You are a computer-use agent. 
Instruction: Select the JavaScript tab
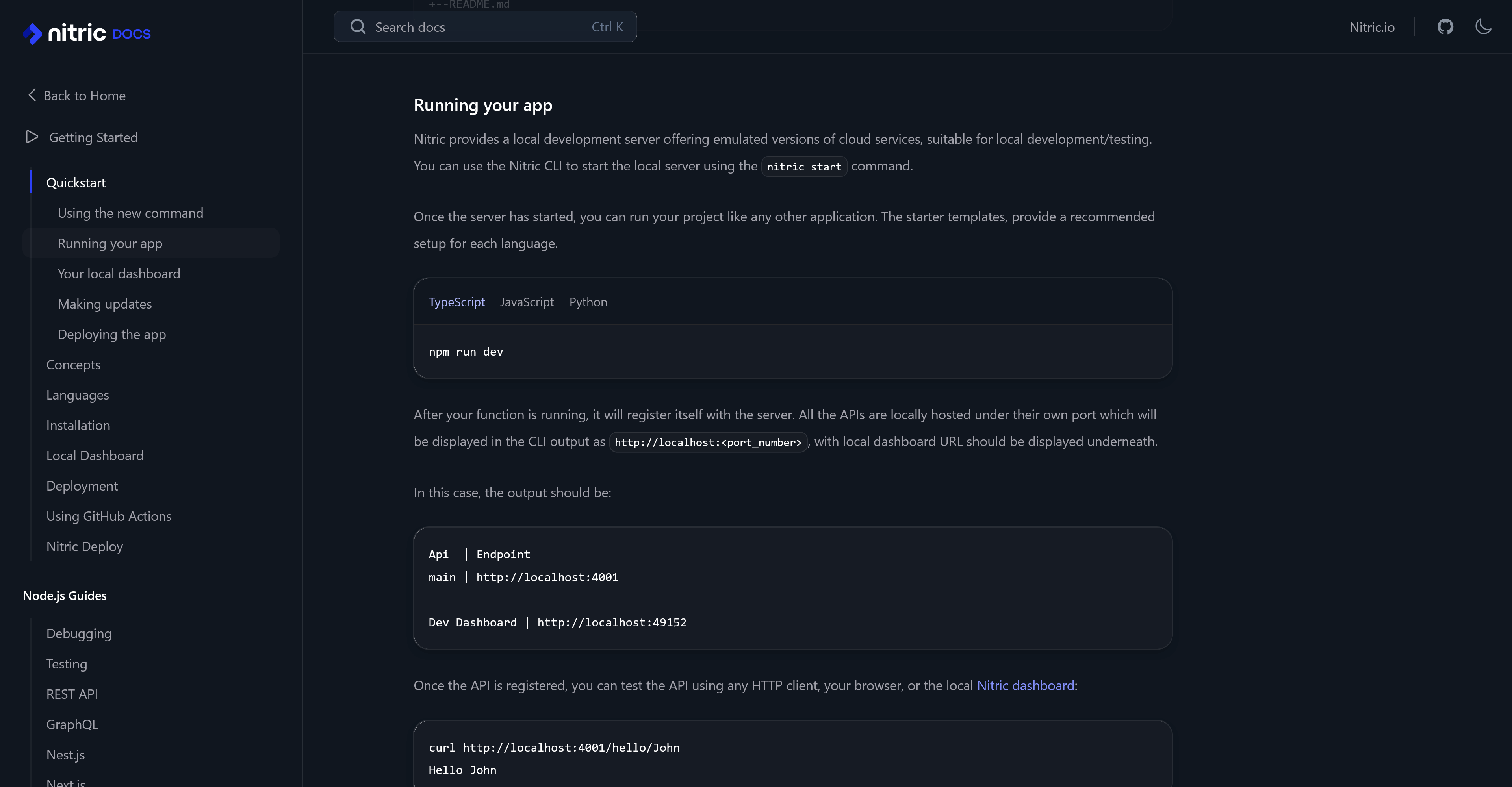(527, 301)
